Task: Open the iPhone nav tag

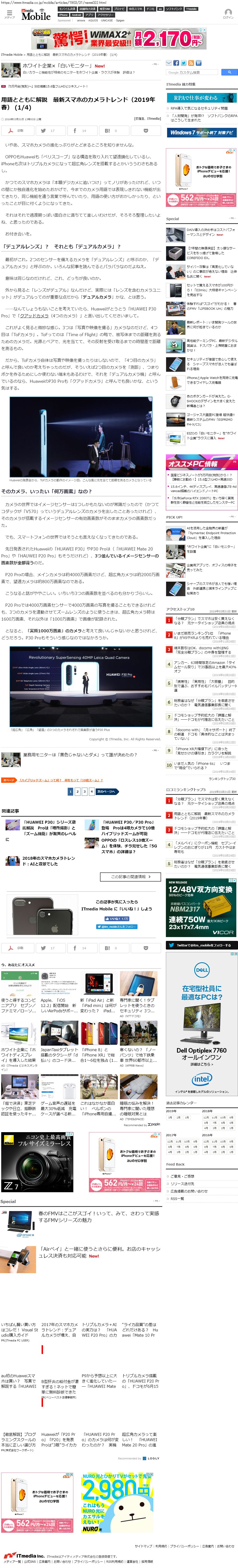Action: coord(63,15)
